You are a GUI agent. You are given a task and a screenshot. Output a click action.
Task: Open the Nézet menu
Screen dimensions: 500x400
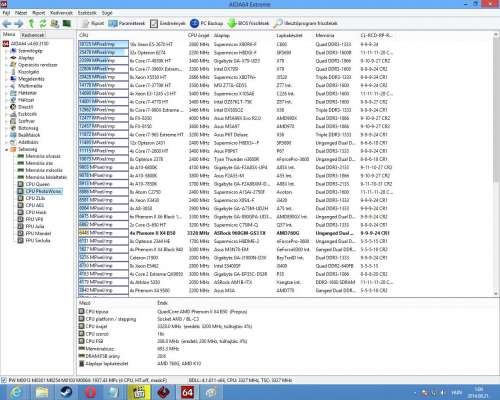[21, 13]
